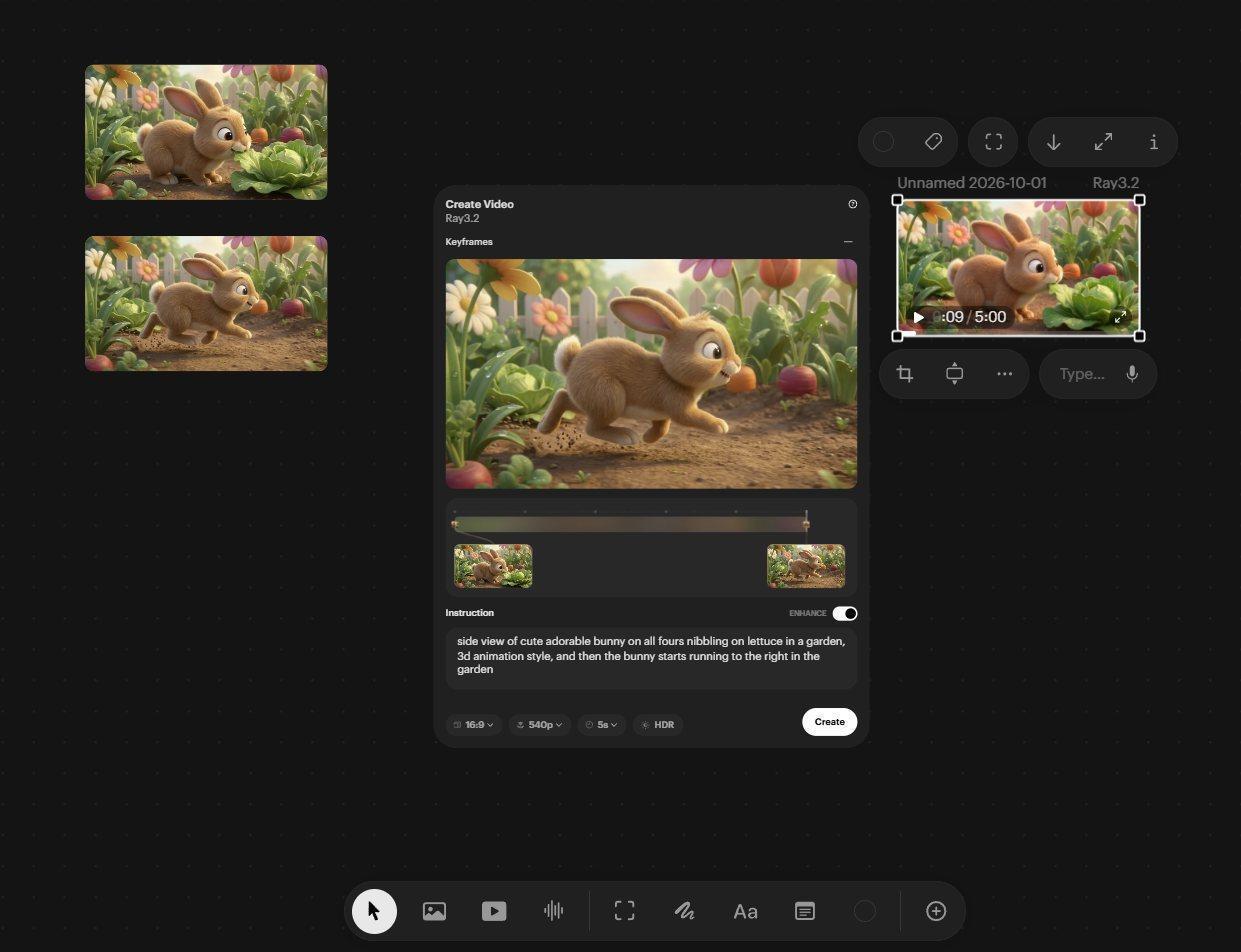Screen dimensions: 1241x952
Task: Click the frame icon above the video
Action: tap(993, 142)
